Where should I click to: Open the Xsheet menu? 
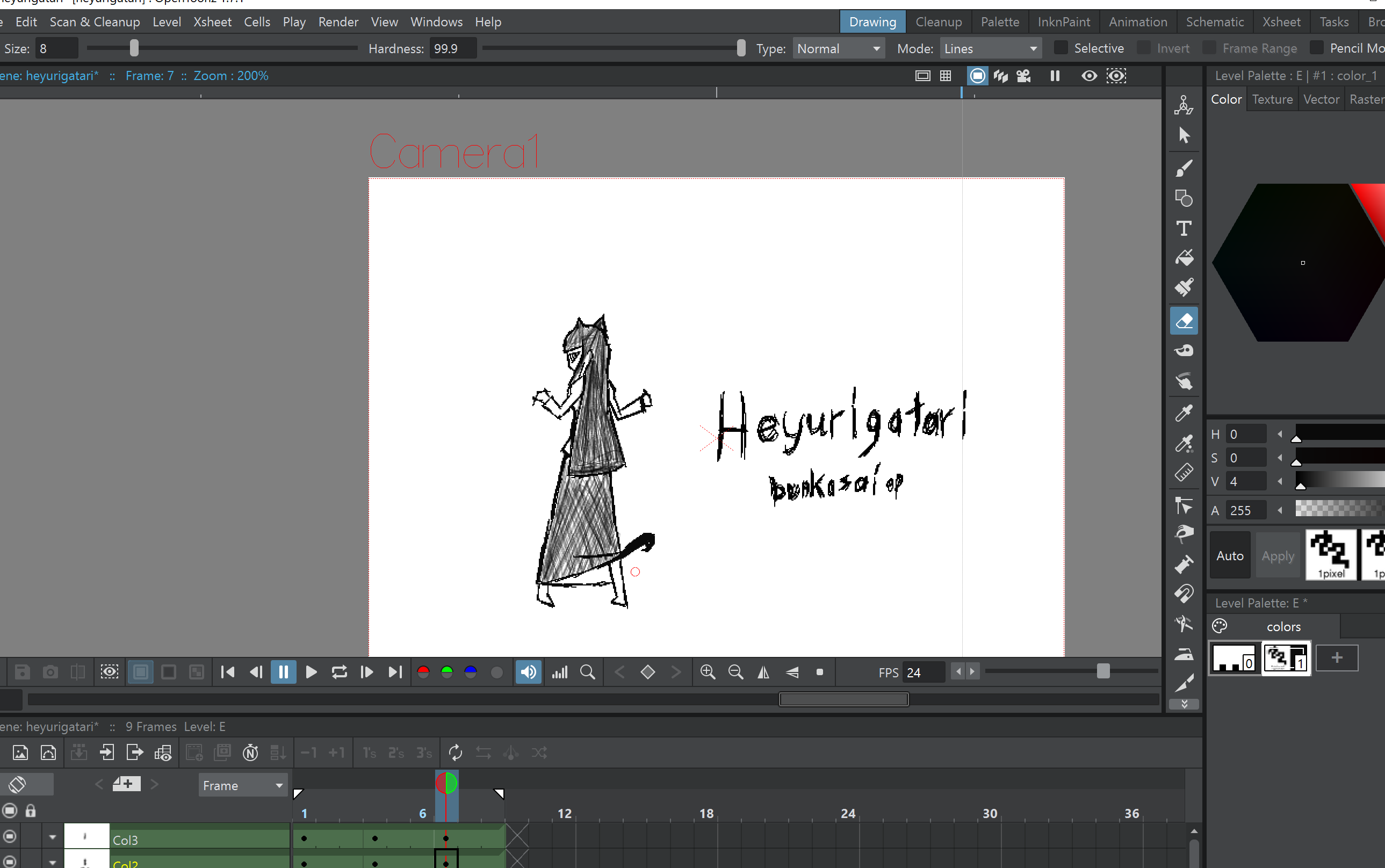pyautogui.click(x=212, y=22)
